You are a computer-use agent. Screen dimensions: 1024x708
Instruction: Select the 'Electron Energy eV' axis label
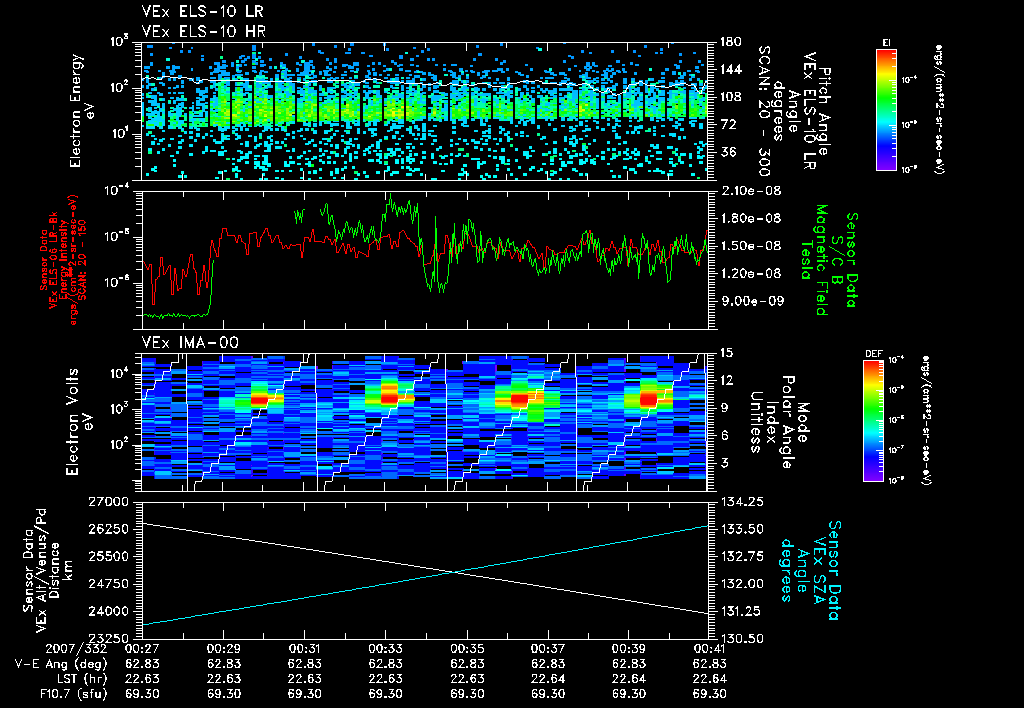[83, 111]
